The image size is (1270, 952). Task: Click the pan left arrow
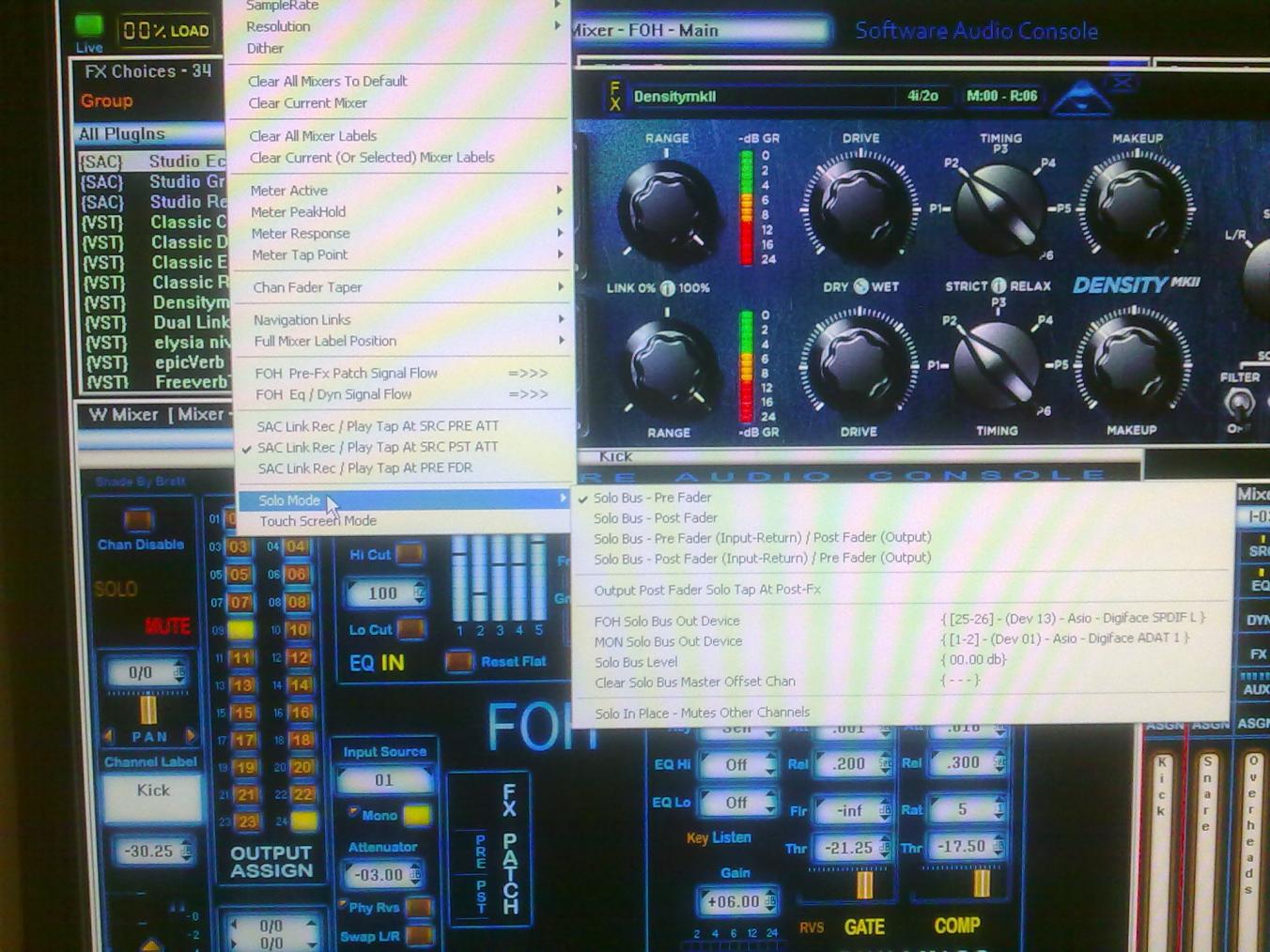[108, 736]
